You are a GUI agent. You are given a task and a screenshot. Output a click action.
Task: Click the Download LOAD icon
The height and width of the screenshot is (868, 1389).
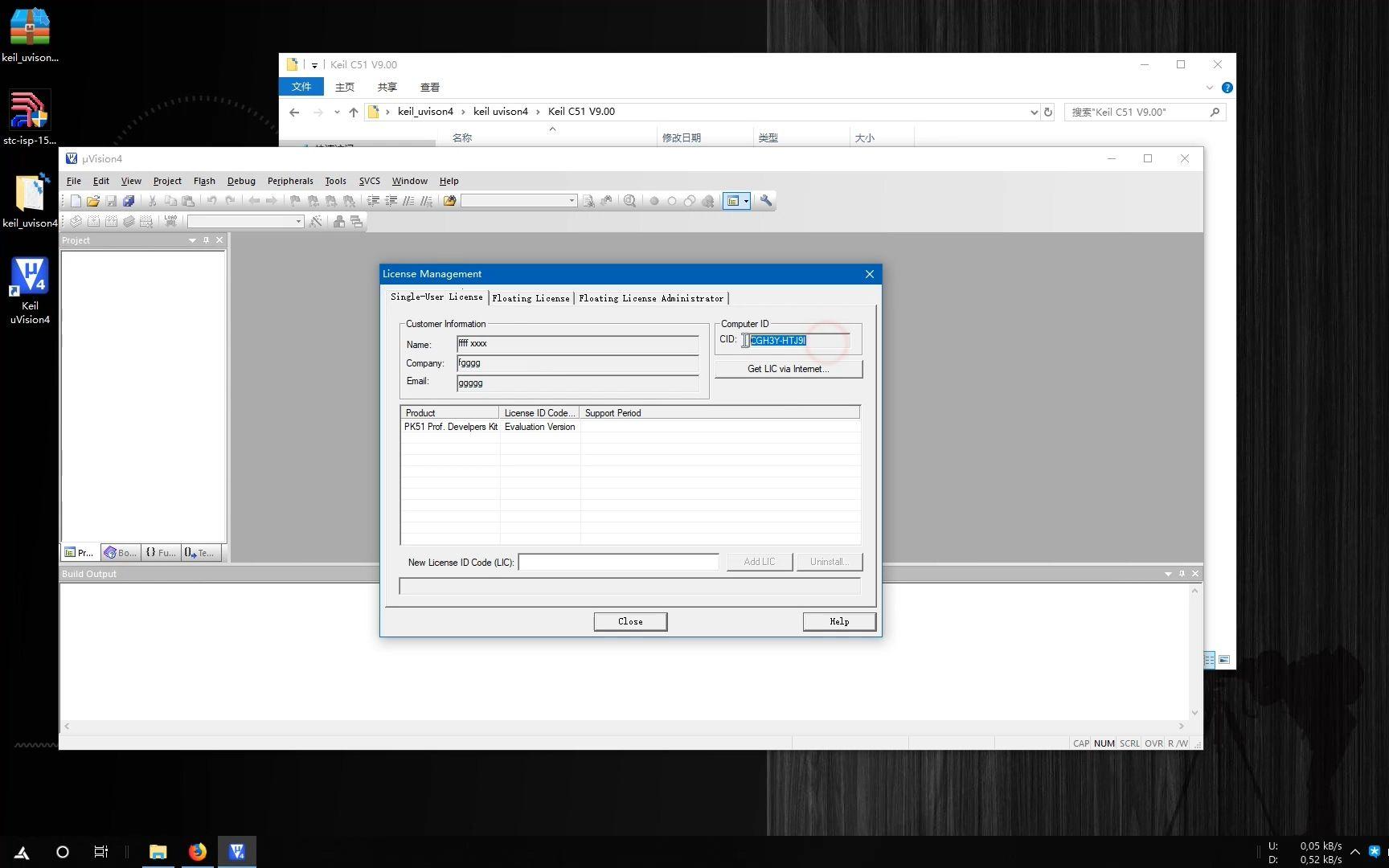(170, 221)
